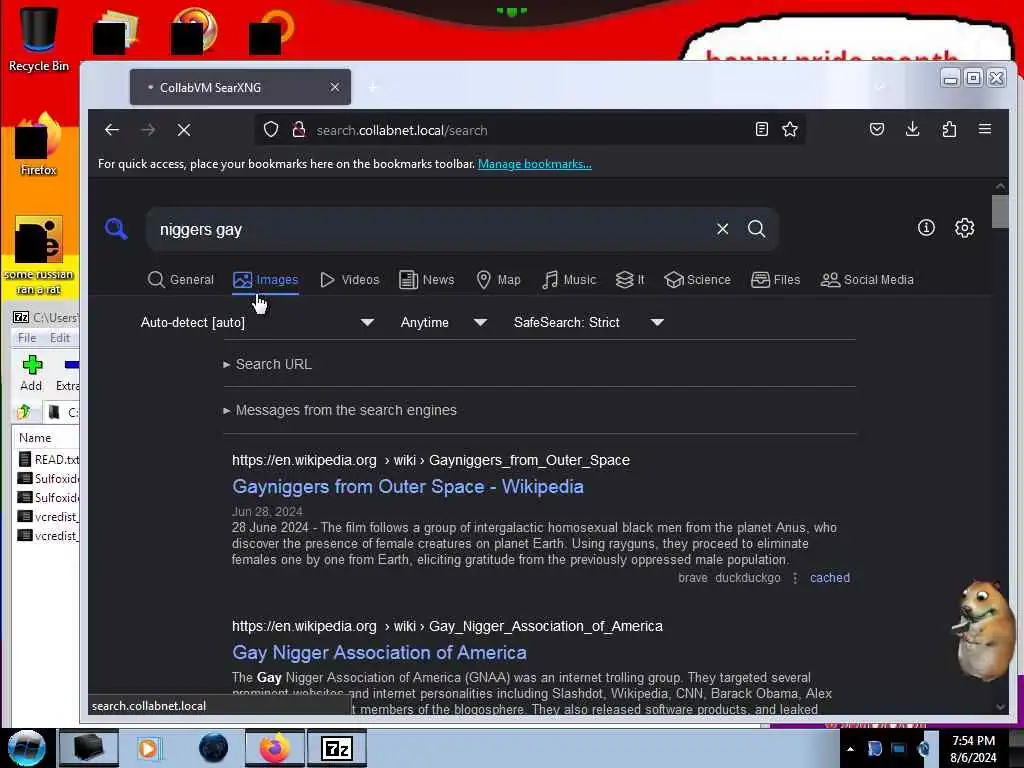
Task: Open result options three-dot menu
Action: (795, 577)
